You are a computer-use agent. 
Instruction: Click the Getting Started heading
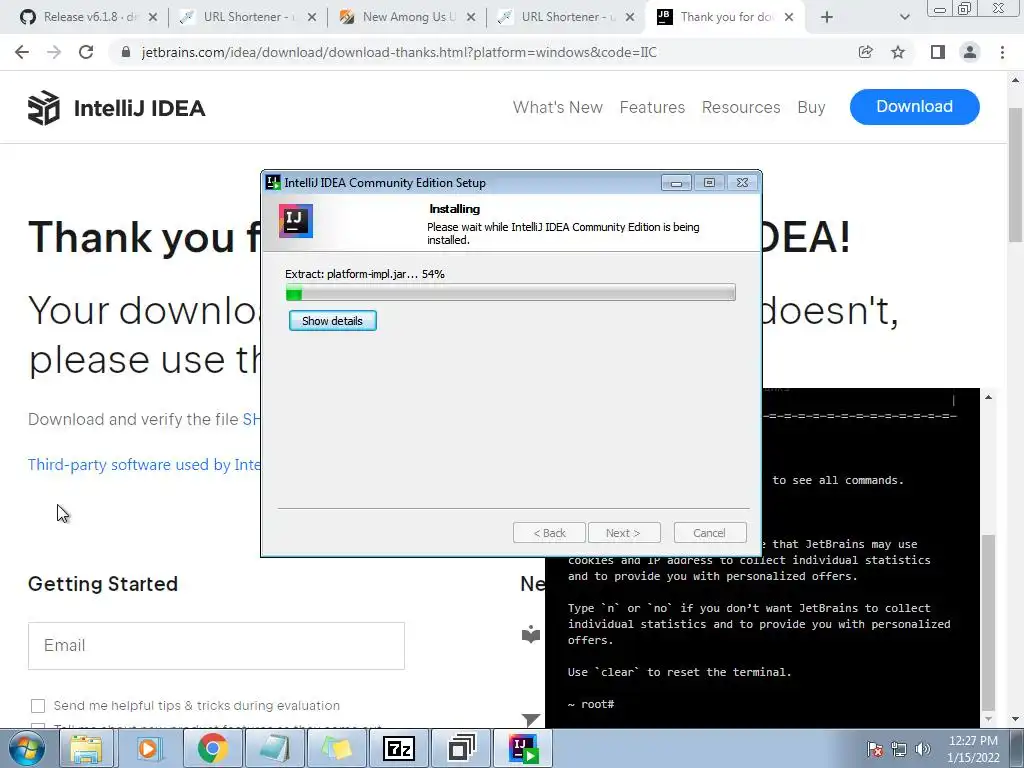click(x=103, y=584)
